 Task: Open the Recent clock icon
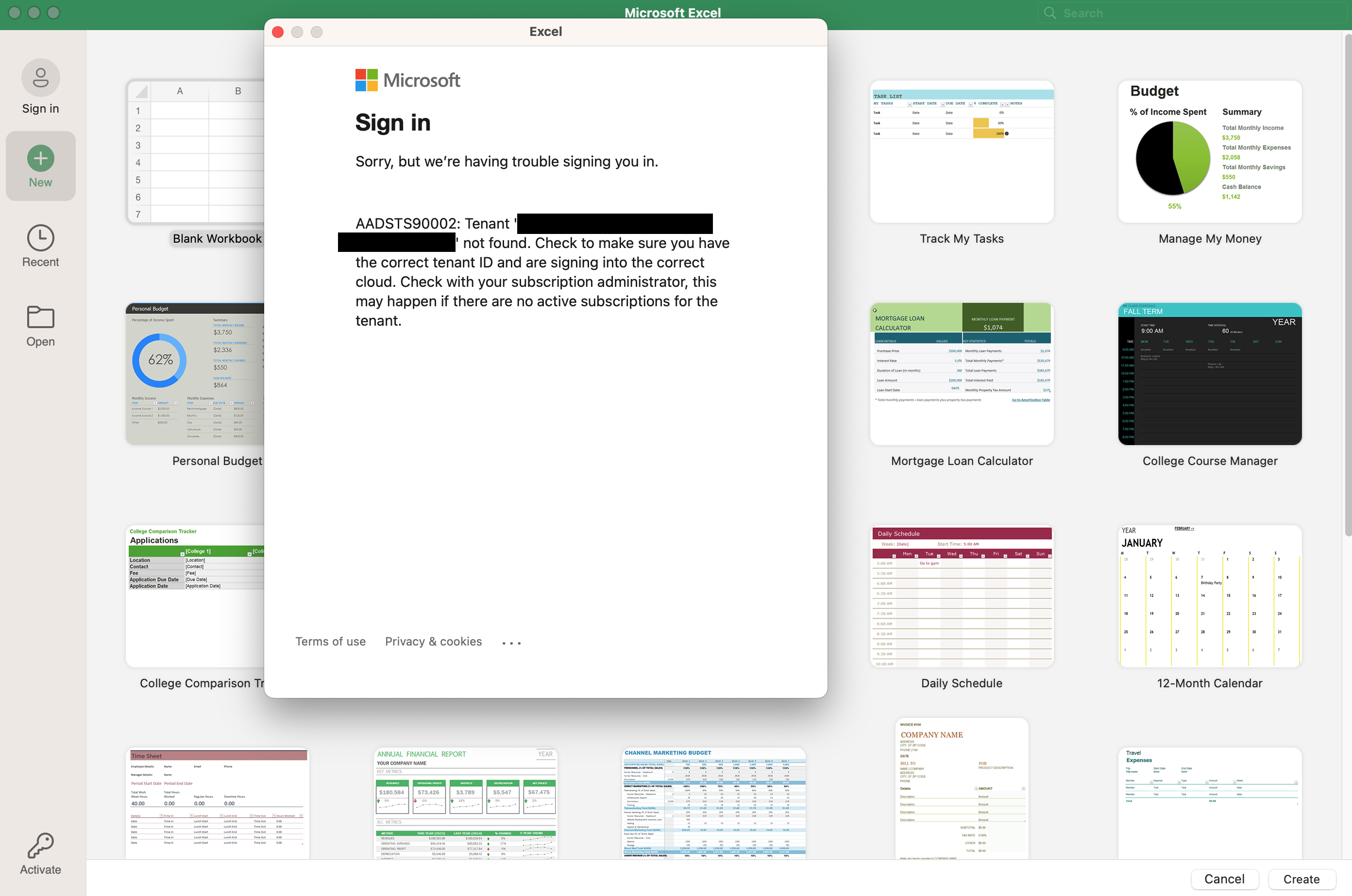(x=41, y=238)
